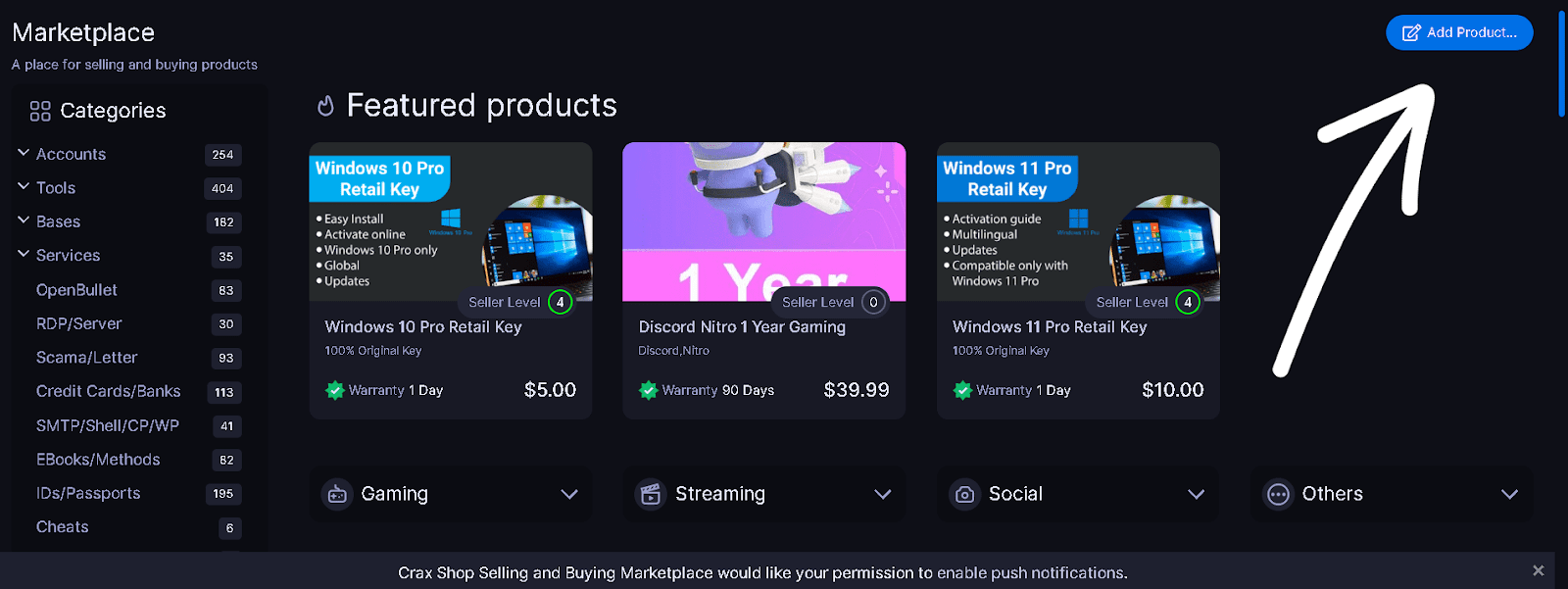This screenshot has height=589, width=1568.
Task: Expand the Tools category chevron
Action: [x=24, y=186]
